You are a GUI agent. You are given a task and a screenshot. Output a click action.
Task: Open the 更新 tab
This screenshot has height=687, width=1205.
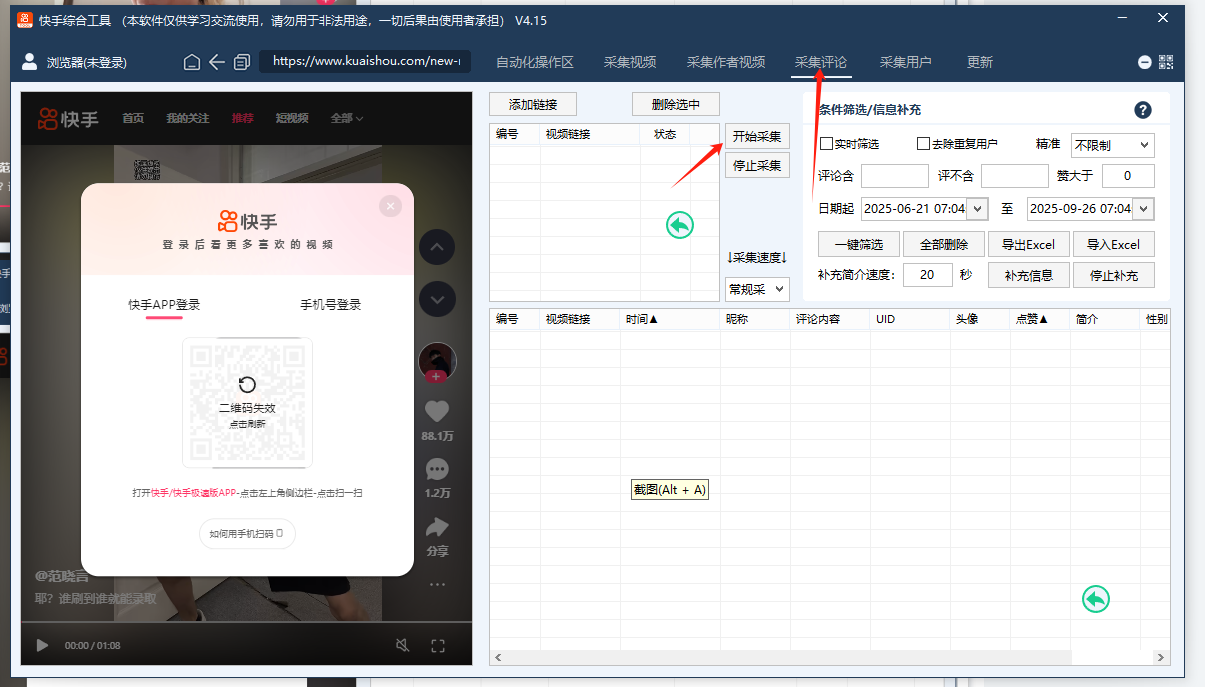980,62
